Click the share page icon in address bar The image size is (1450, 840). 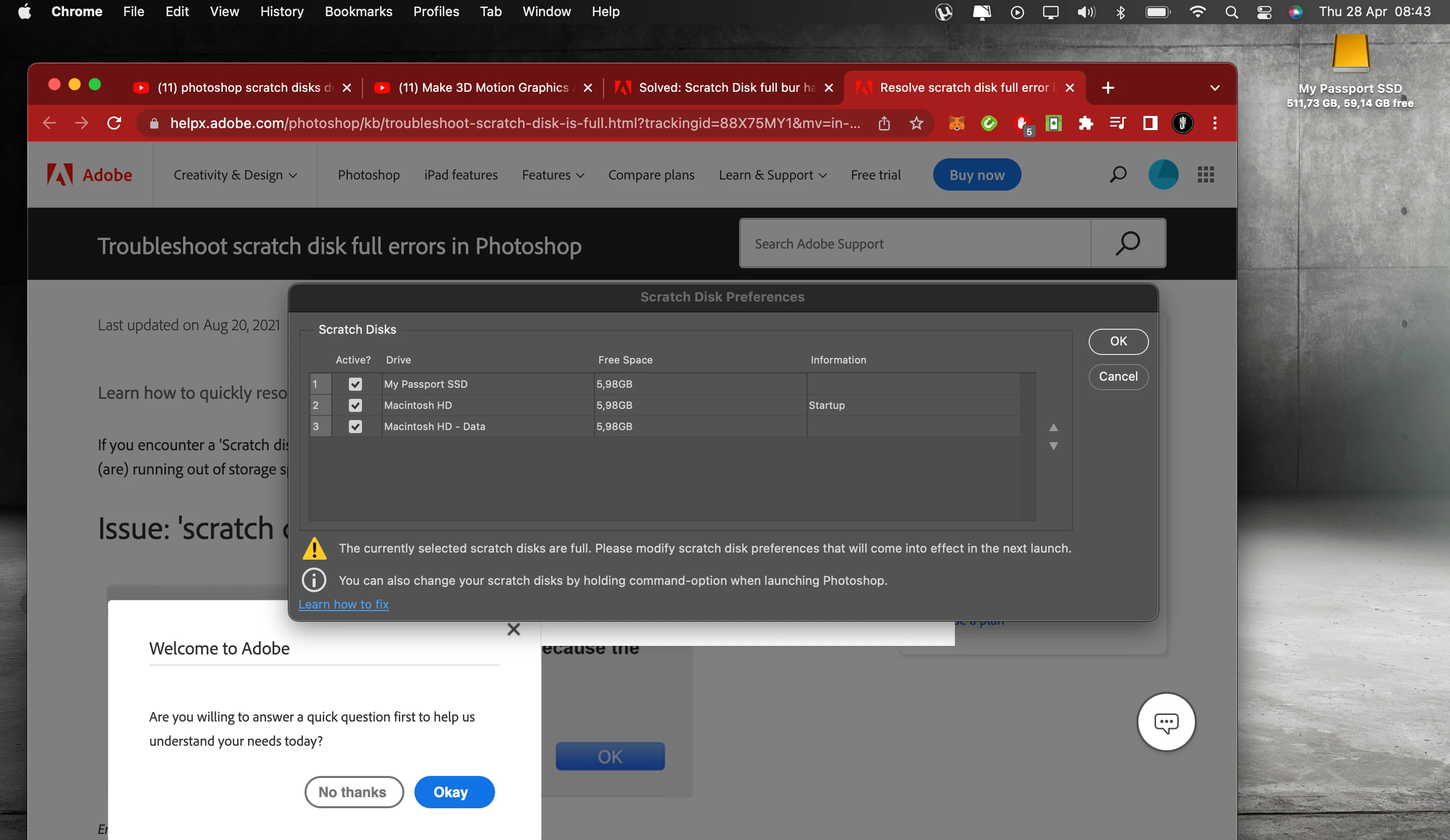click(884, 123)
